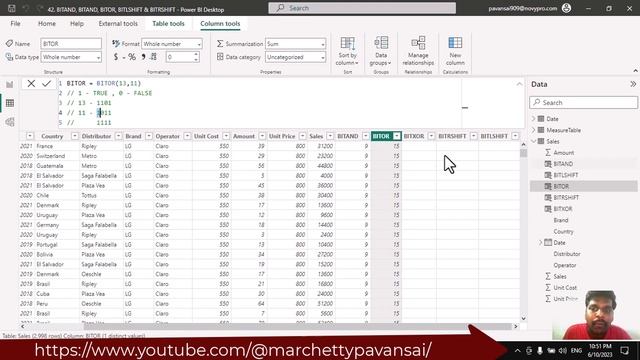Adjust decimal places stepper
Viewport: 640px width, 360px height.
(196, 57)
